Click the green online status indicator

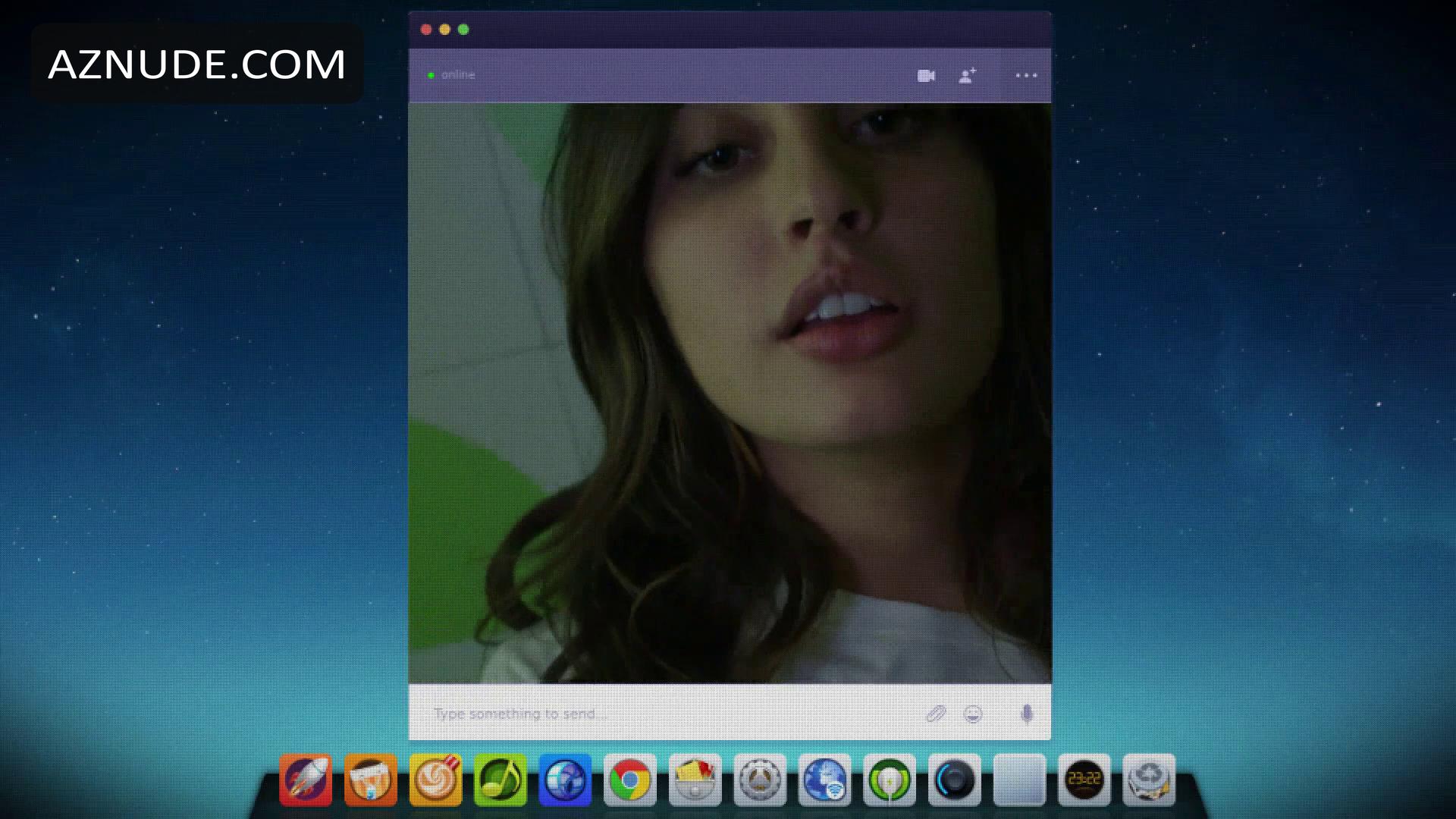(431, 75)
